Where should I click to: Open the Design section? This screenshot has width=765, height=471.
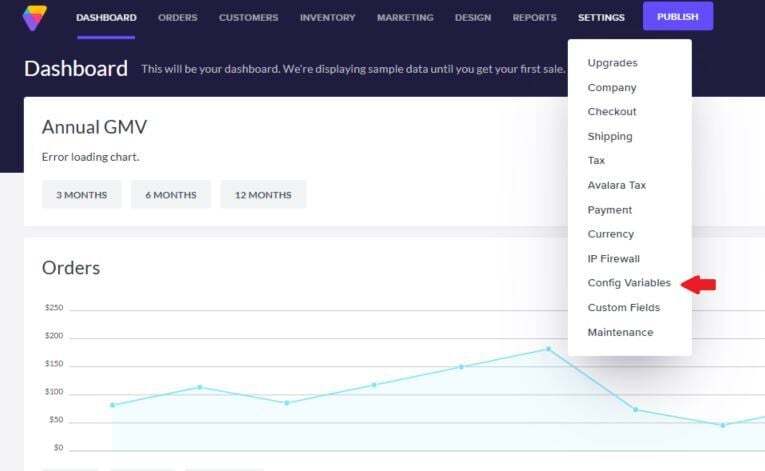click(473, 18)
